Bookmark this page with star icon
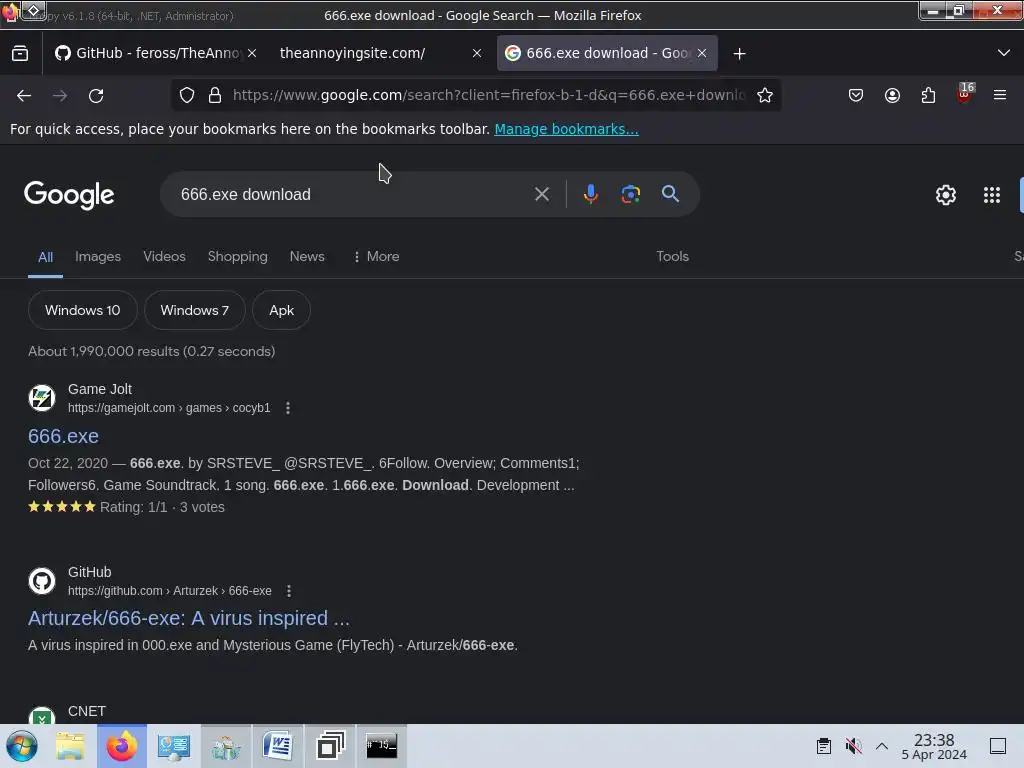 coord(765,95)
